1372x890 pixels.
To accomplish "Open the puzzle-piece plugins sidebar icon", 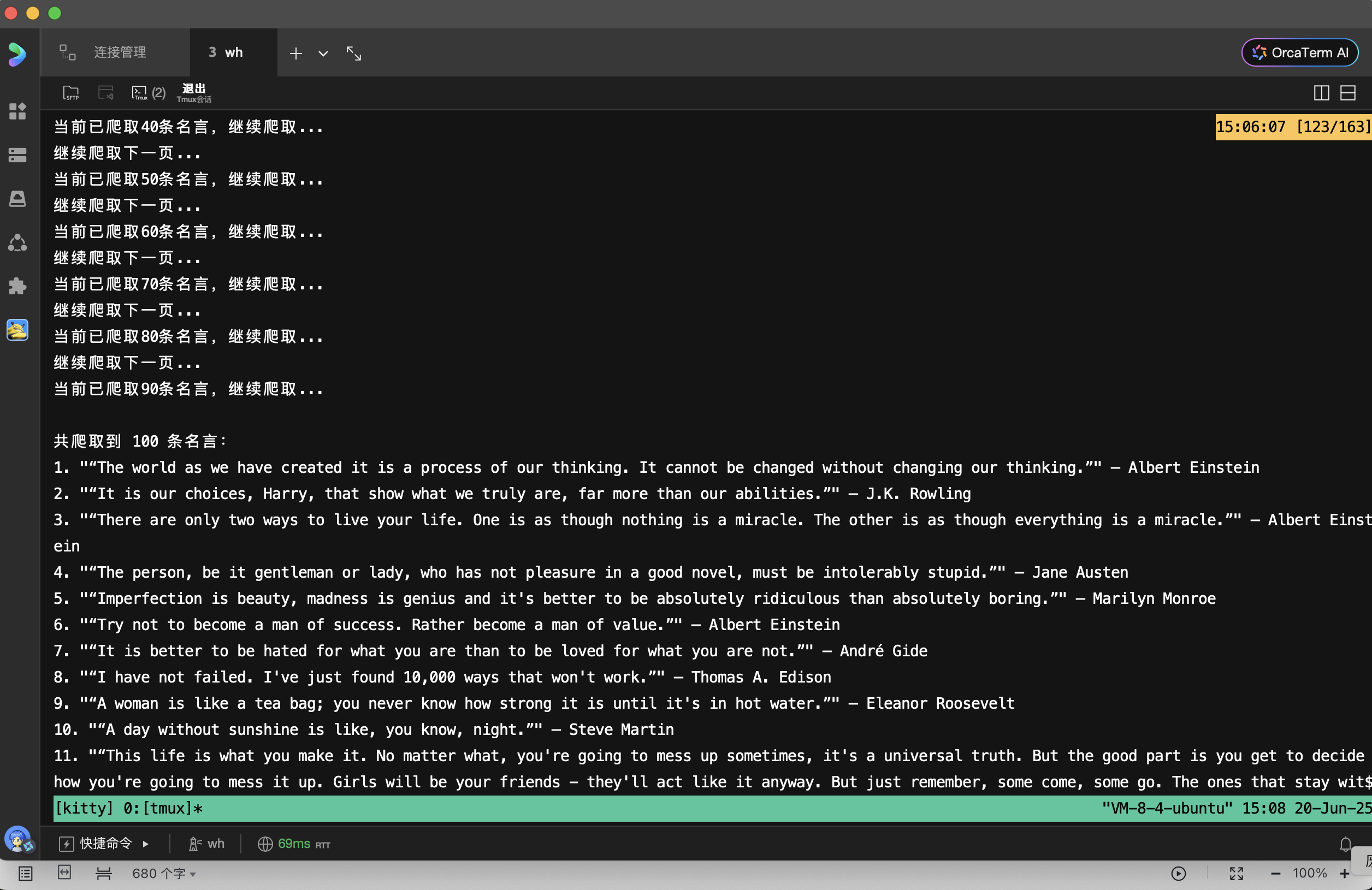I will point(17,286).
